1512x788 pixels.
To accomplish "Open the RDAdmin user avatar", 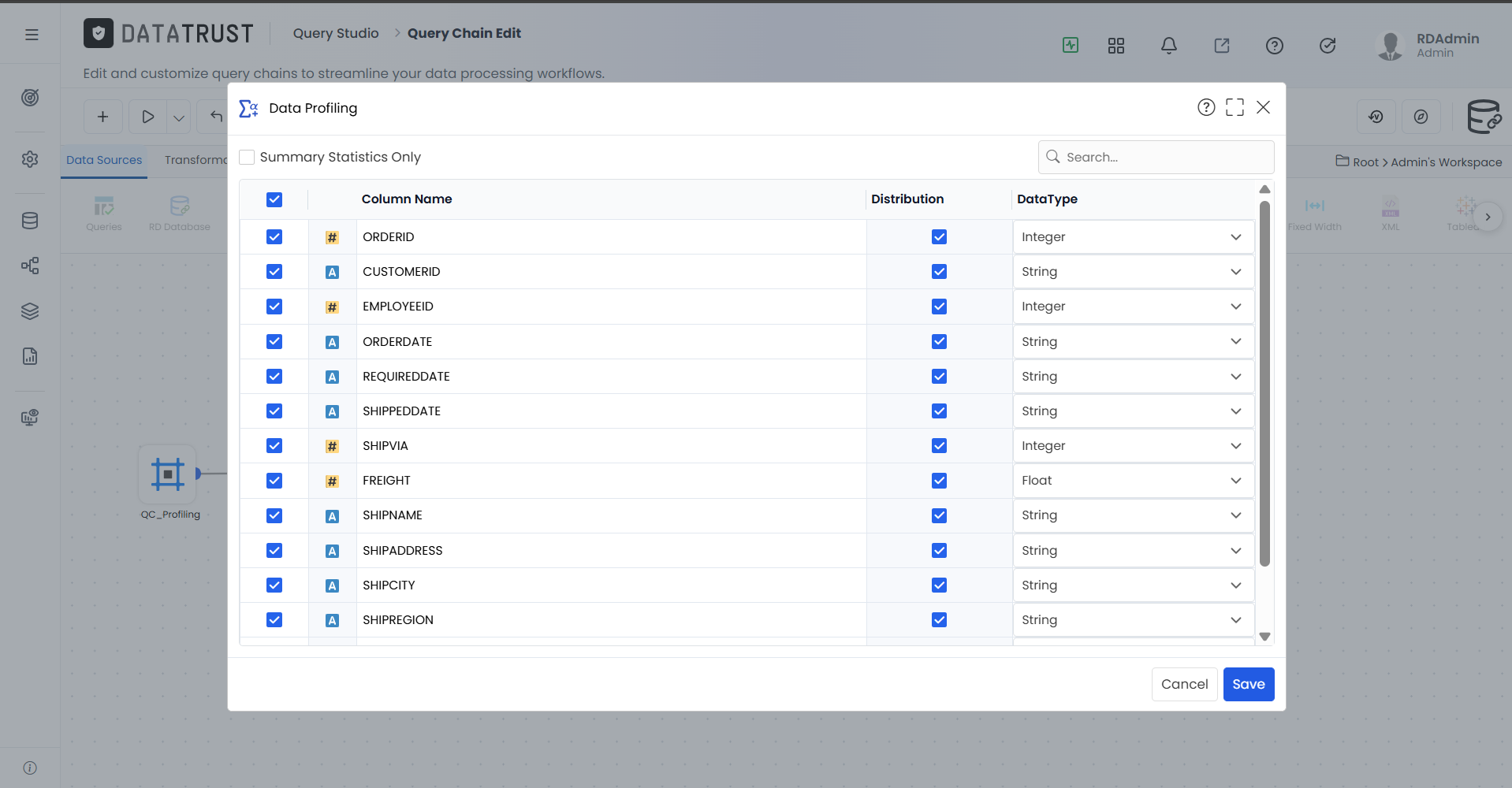I will point(1390,46).
